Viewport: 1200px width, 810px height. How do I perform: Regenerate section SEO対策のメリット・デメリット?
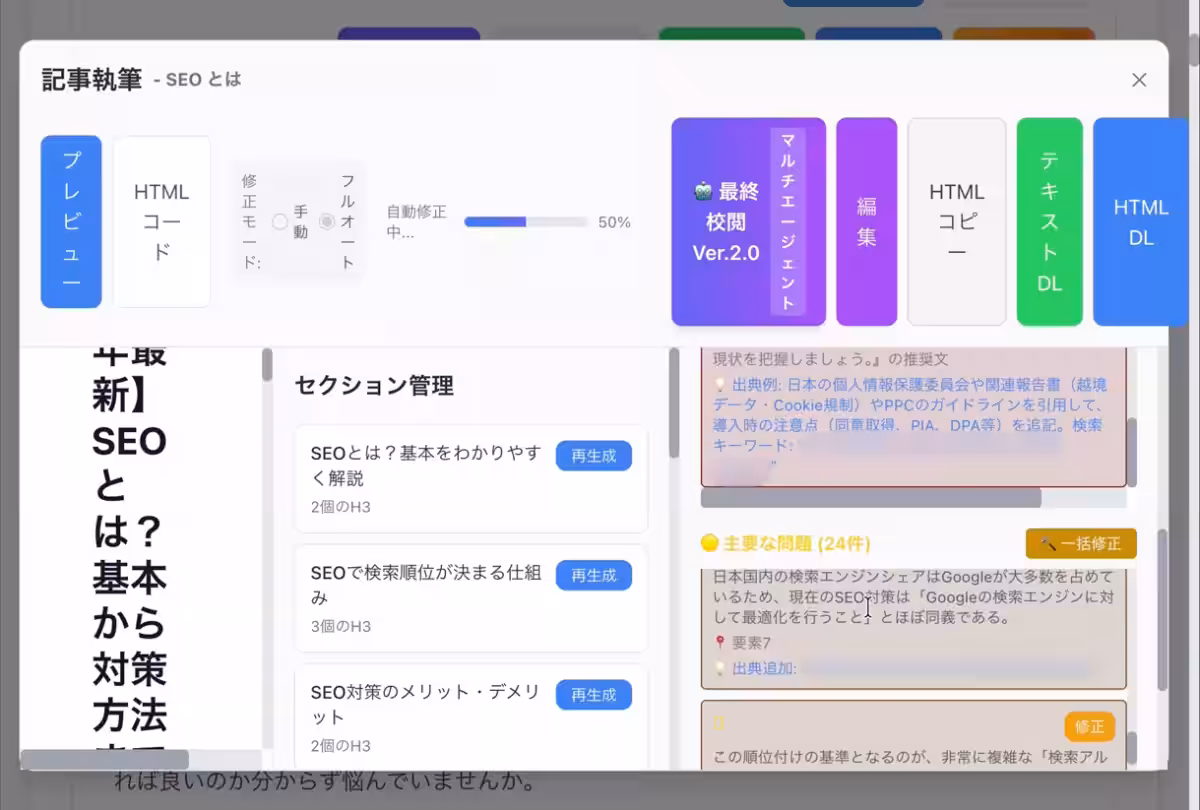coord(594,694)
